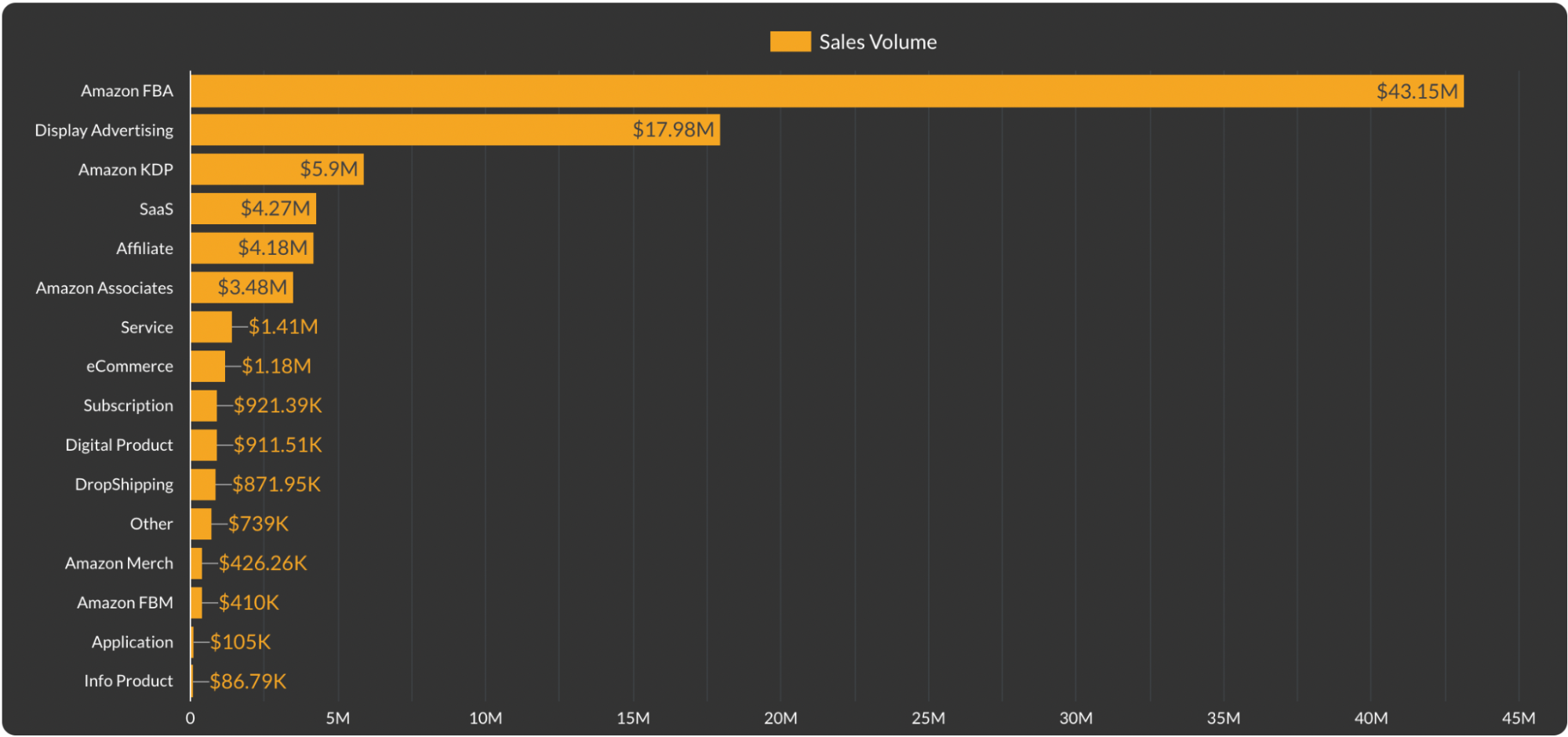Click the DropShipping category label

123,484
